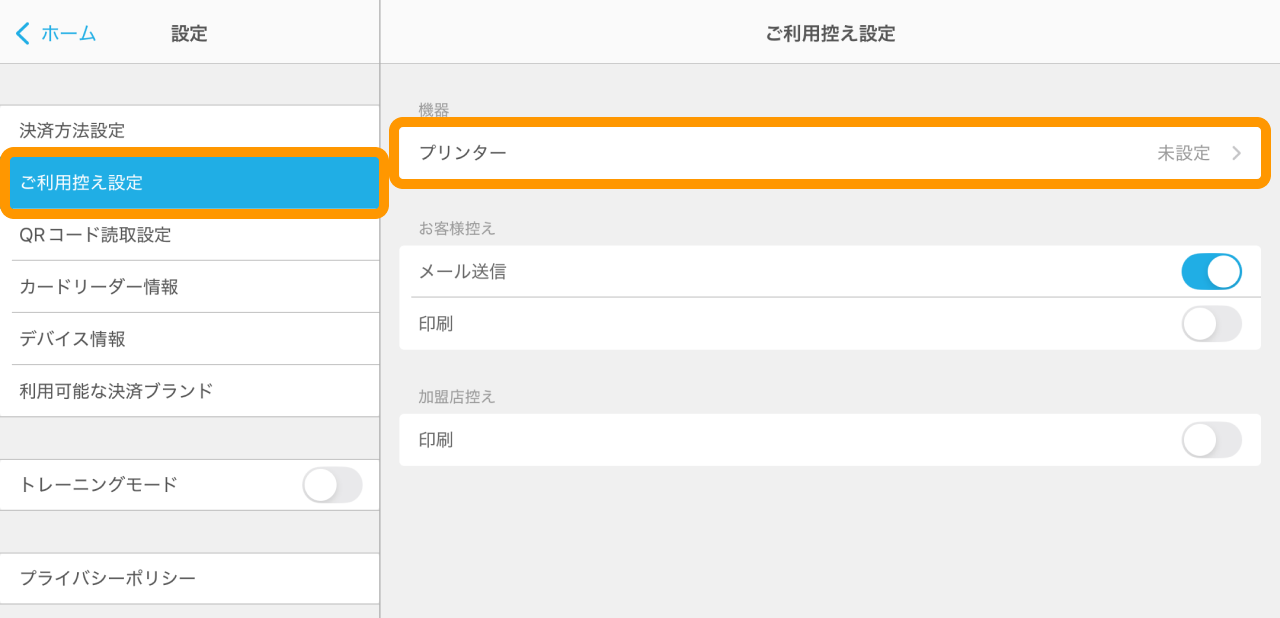Return to ホーム screen

click(x=62, y=33)
